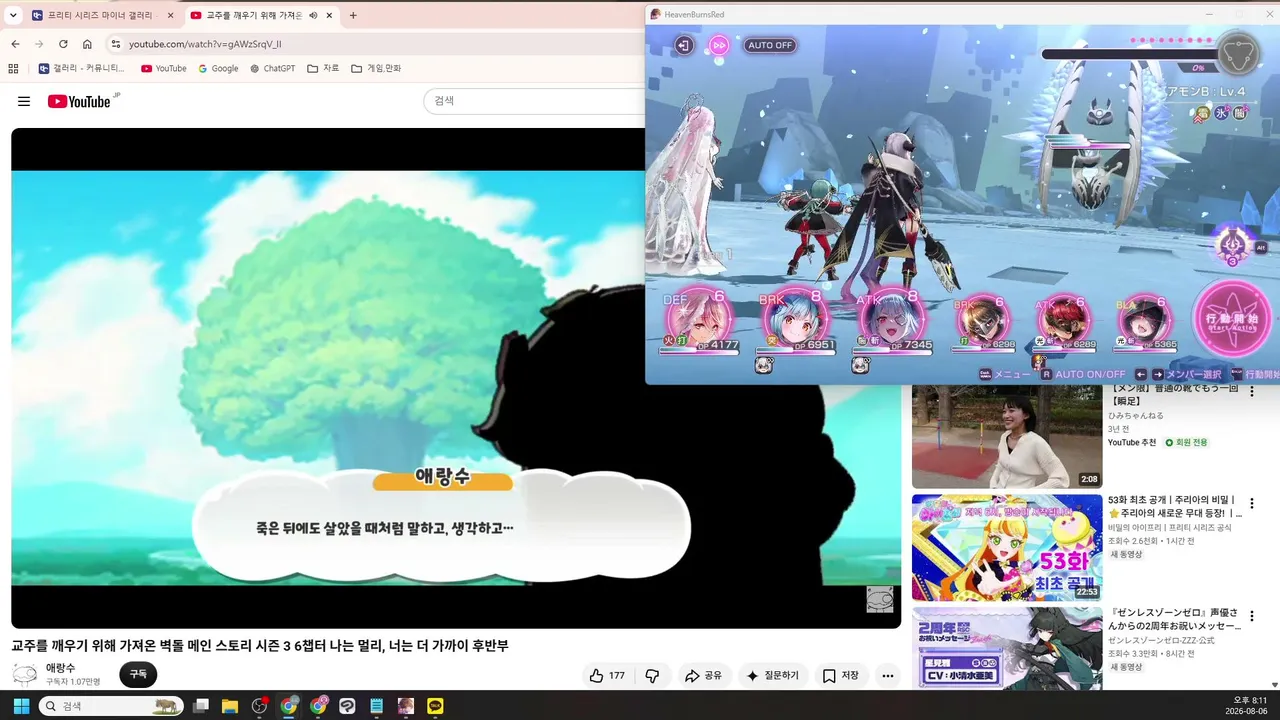Close the 프리티 시리즈 마이너 갤러리 tab
The image size is (1280, 720).
(x=170, y=15)
